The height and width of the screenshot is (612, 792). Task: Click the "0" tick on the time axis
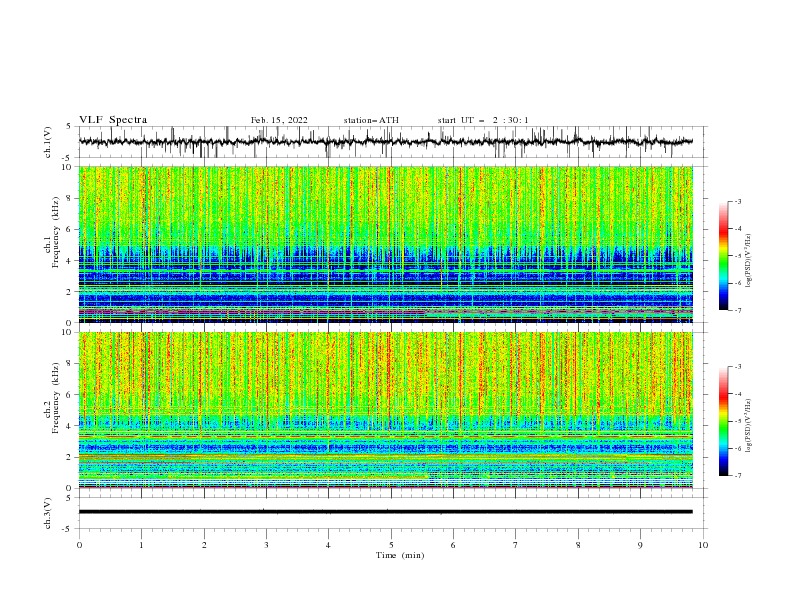(x=79, y=545)
